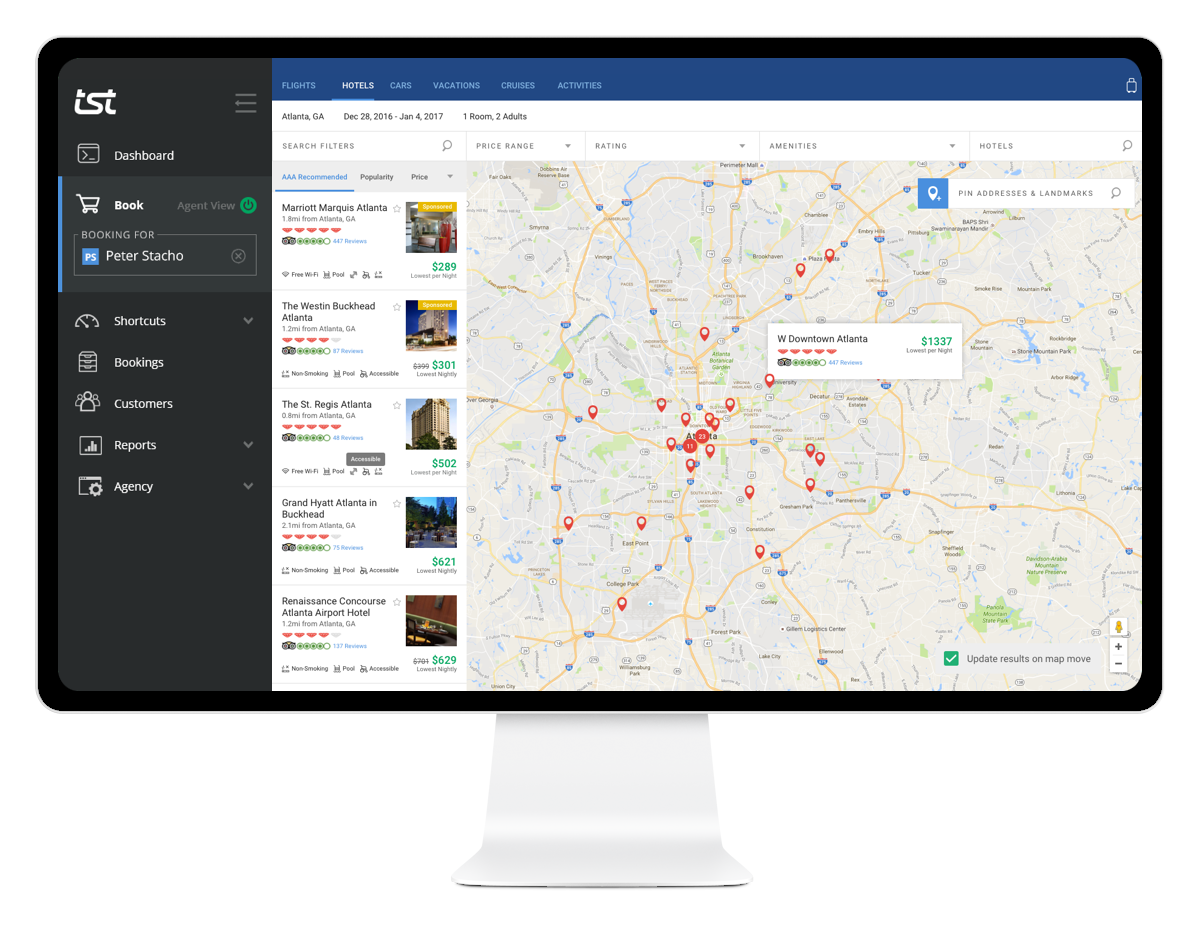1200x940 pixels.
Task: Toggle the Agent View power switch
Action: pyautogui.click(x=248, y=205)
